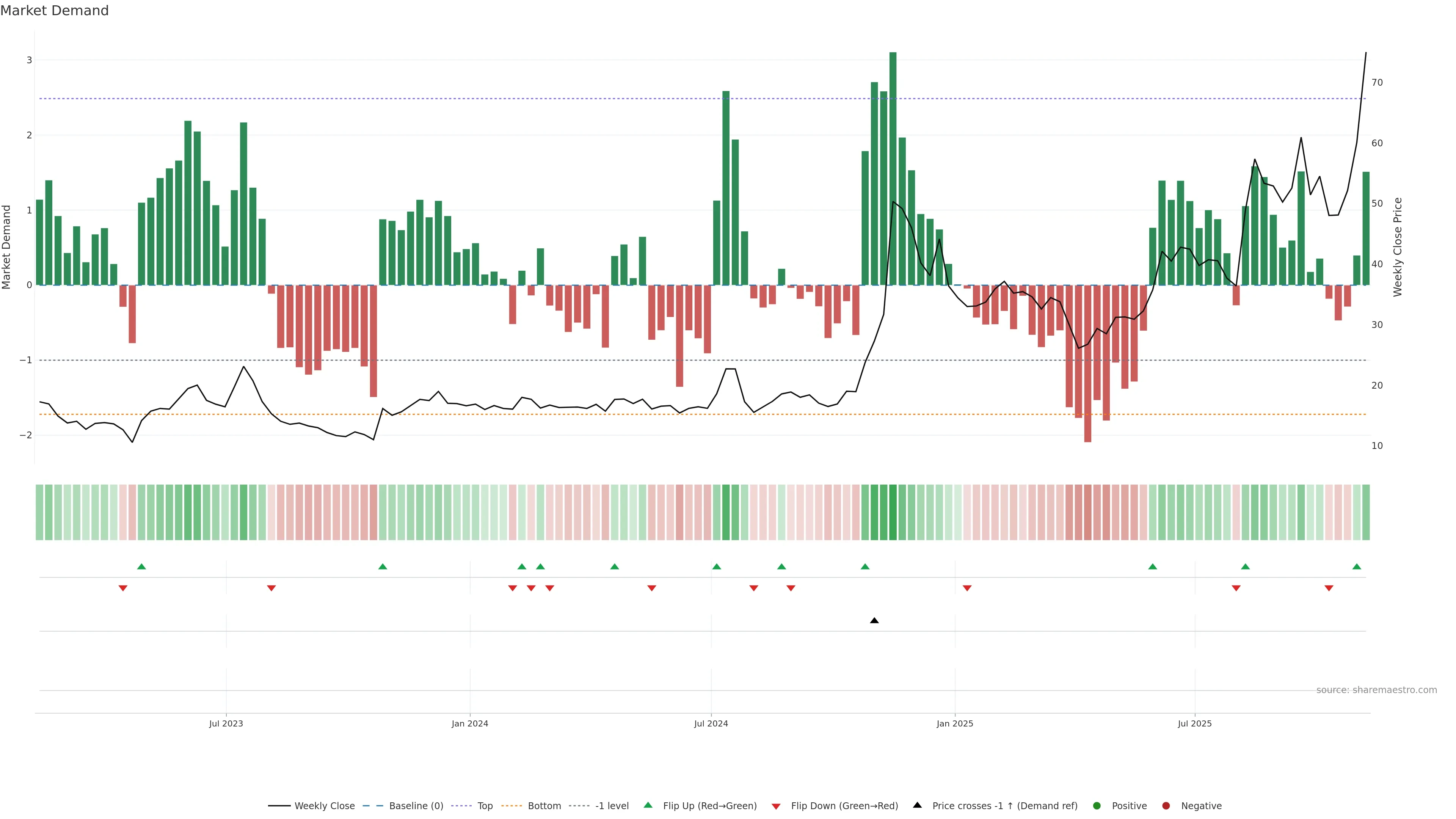Click the black price-cross triangle marker in chart

[x=874, y=621]
